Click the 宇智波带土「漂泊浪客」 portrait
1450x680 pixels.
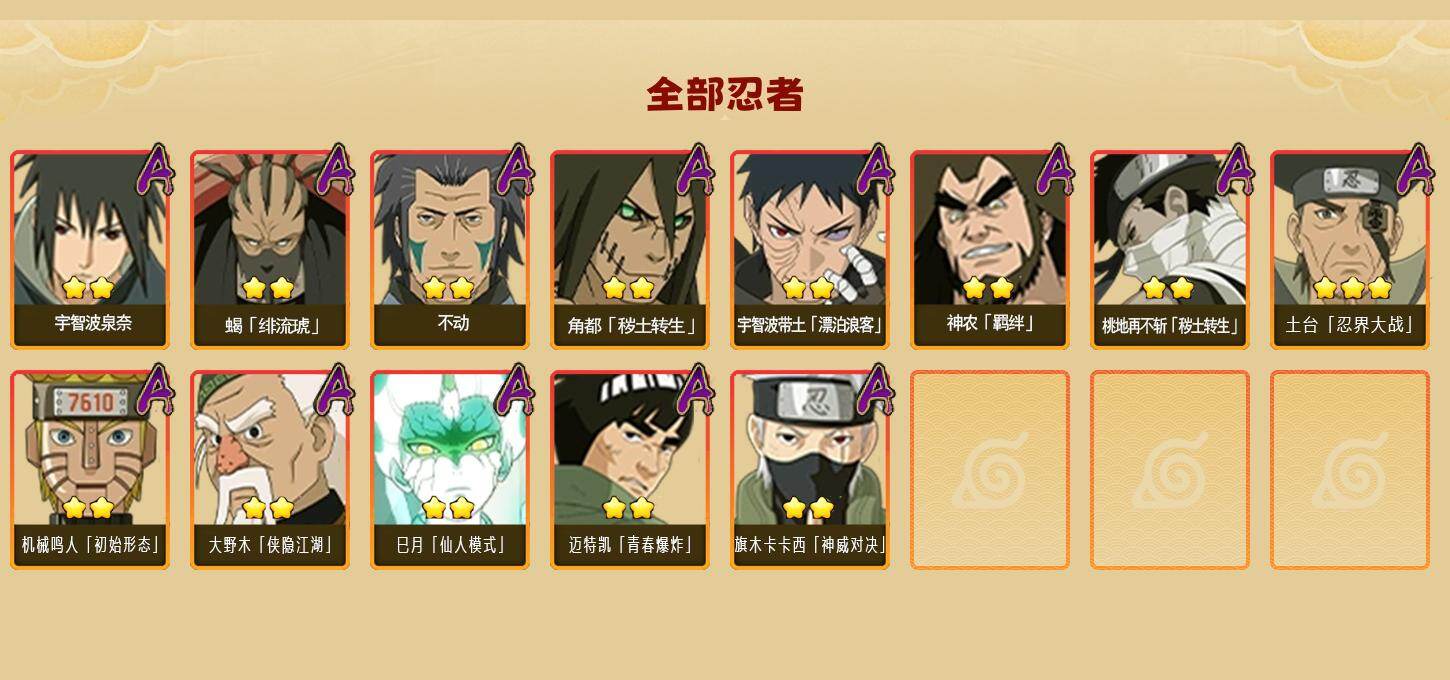810,250
